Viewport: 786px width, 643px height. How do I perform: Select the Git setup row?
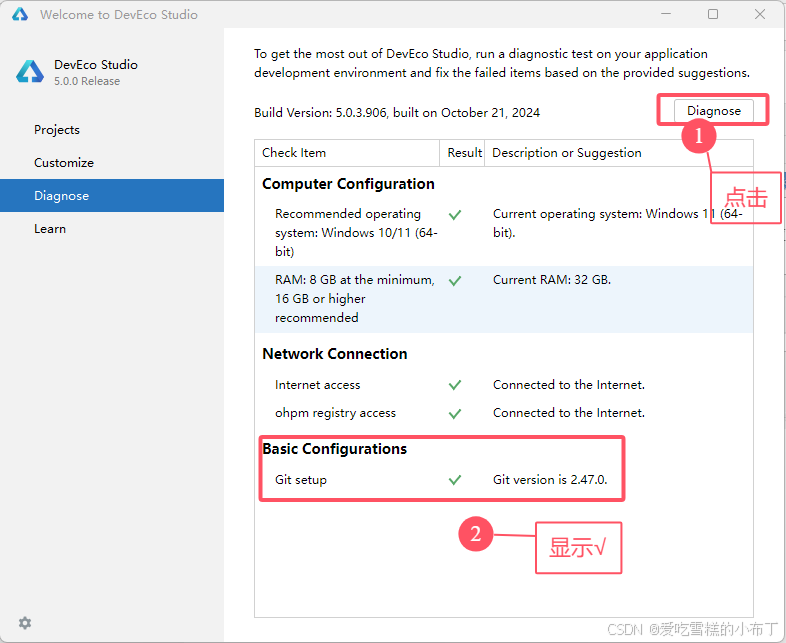[504, 480]
